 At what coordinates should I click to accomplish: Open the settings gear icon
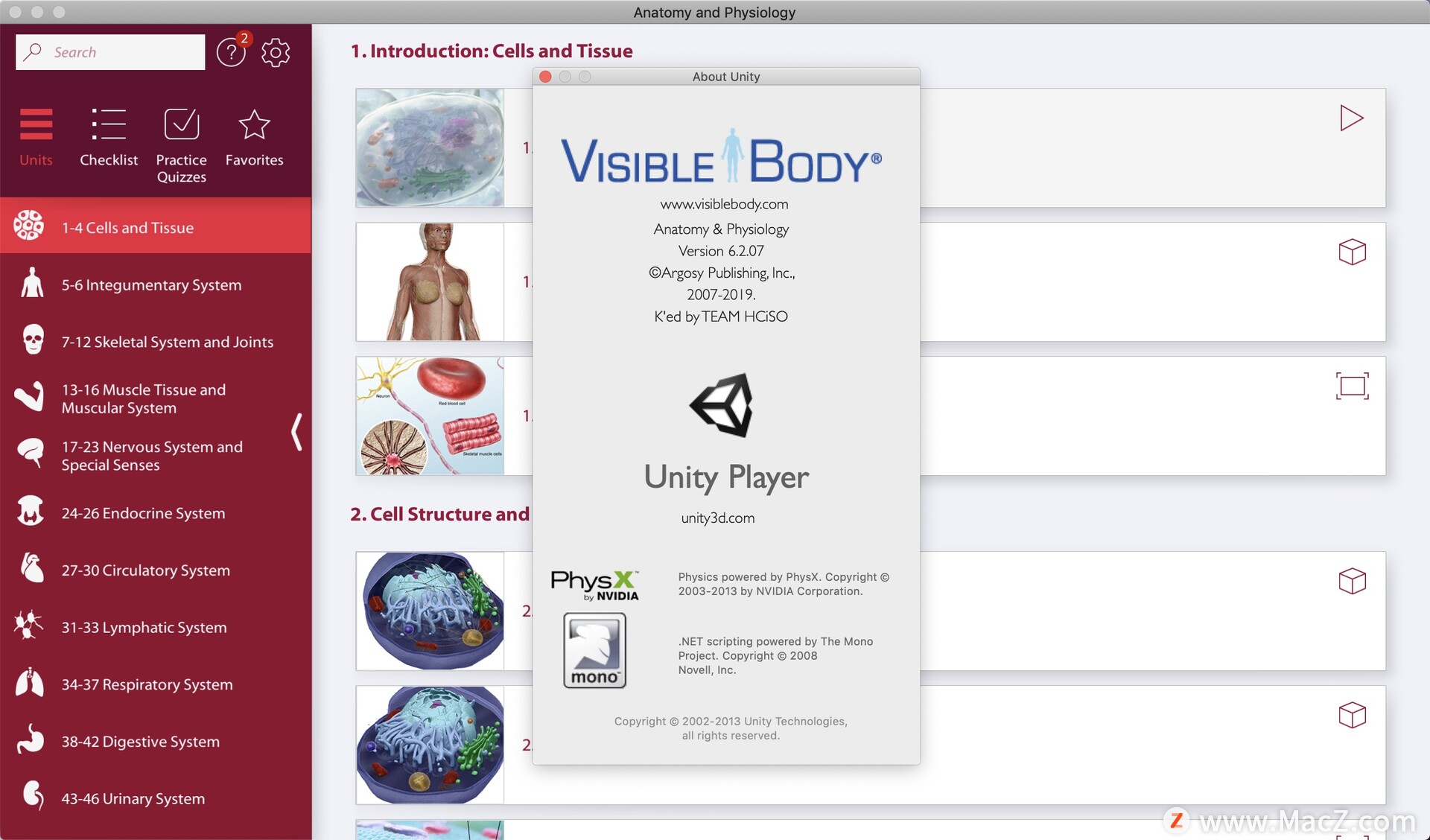276,52
